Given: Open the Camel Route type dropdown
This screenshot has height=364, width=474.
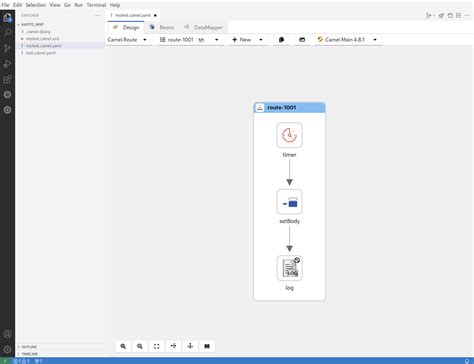Looking at the screenshot, I should point(127,40).
